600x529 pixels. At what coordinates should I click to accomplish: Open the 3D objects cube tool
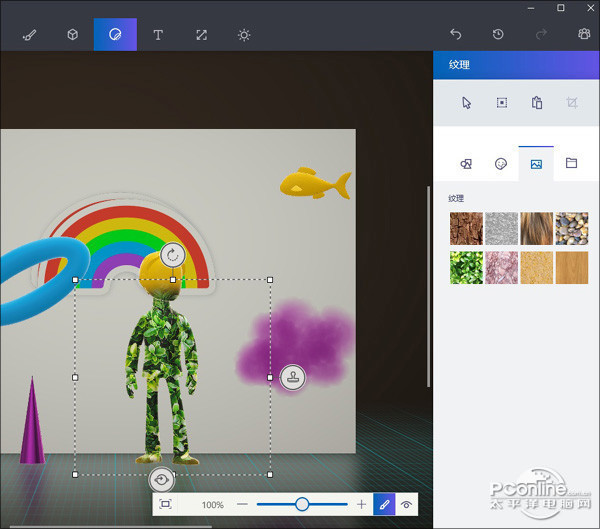[72, 35]
